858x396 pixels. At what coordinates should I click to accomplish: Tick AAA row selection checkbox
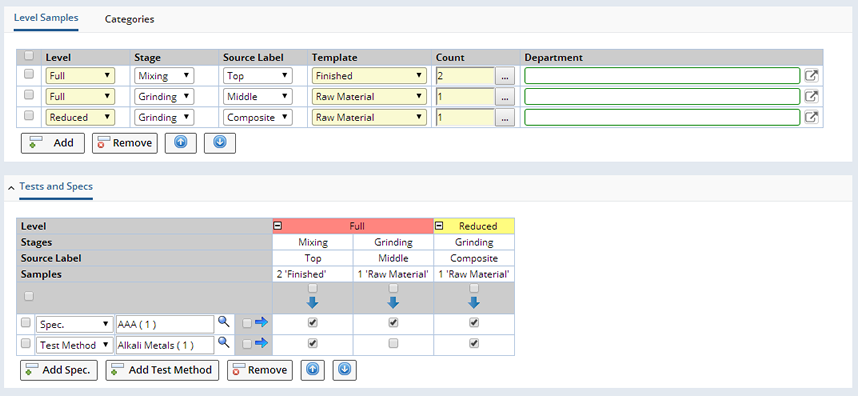[x=25, y=323]
